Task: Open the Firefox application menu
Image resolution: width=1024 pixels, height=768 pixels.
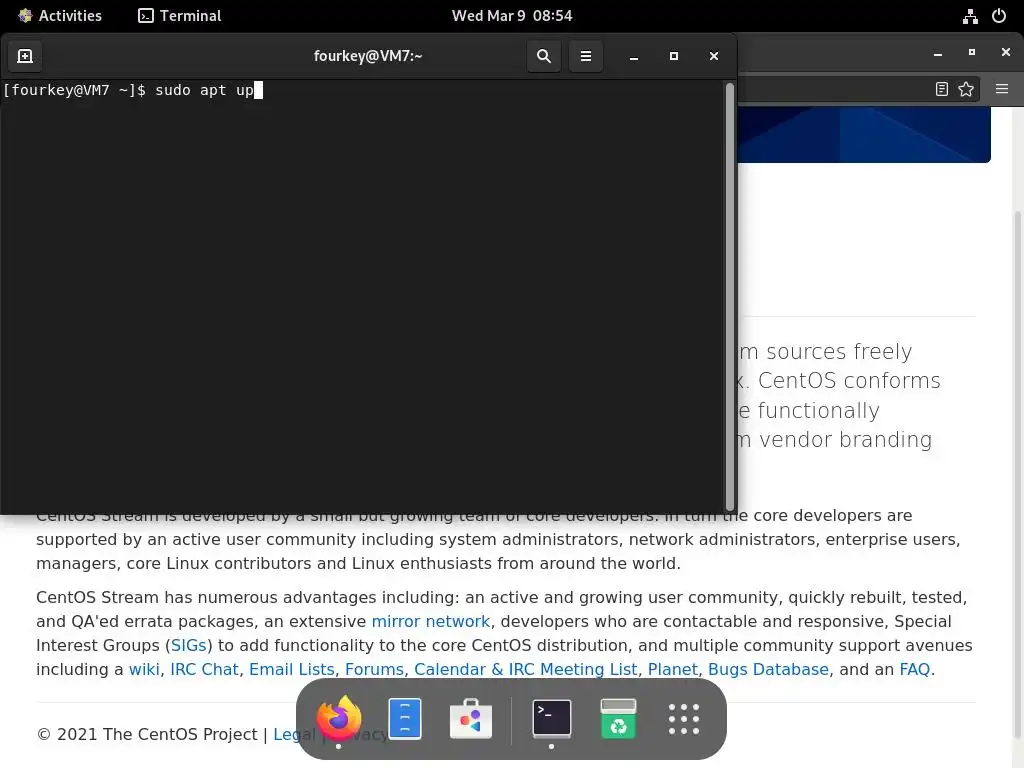Action: pyautogui.click(x=1002, y=89)
